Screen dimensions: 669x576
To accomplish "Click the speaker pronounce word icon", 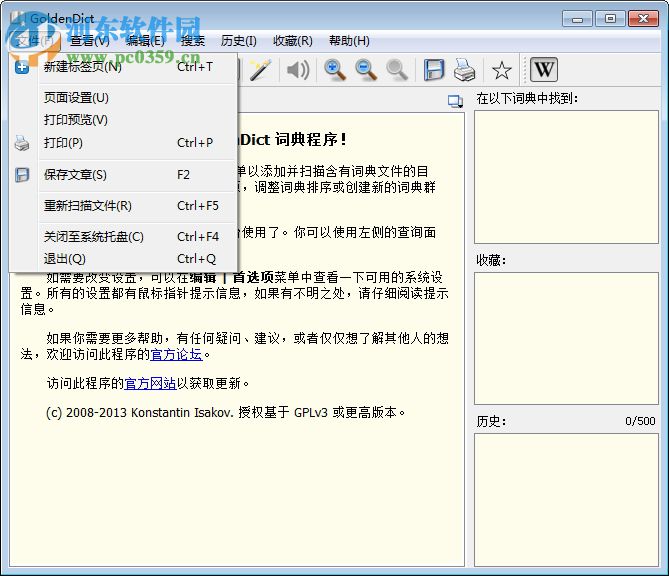I will [298, 70].
